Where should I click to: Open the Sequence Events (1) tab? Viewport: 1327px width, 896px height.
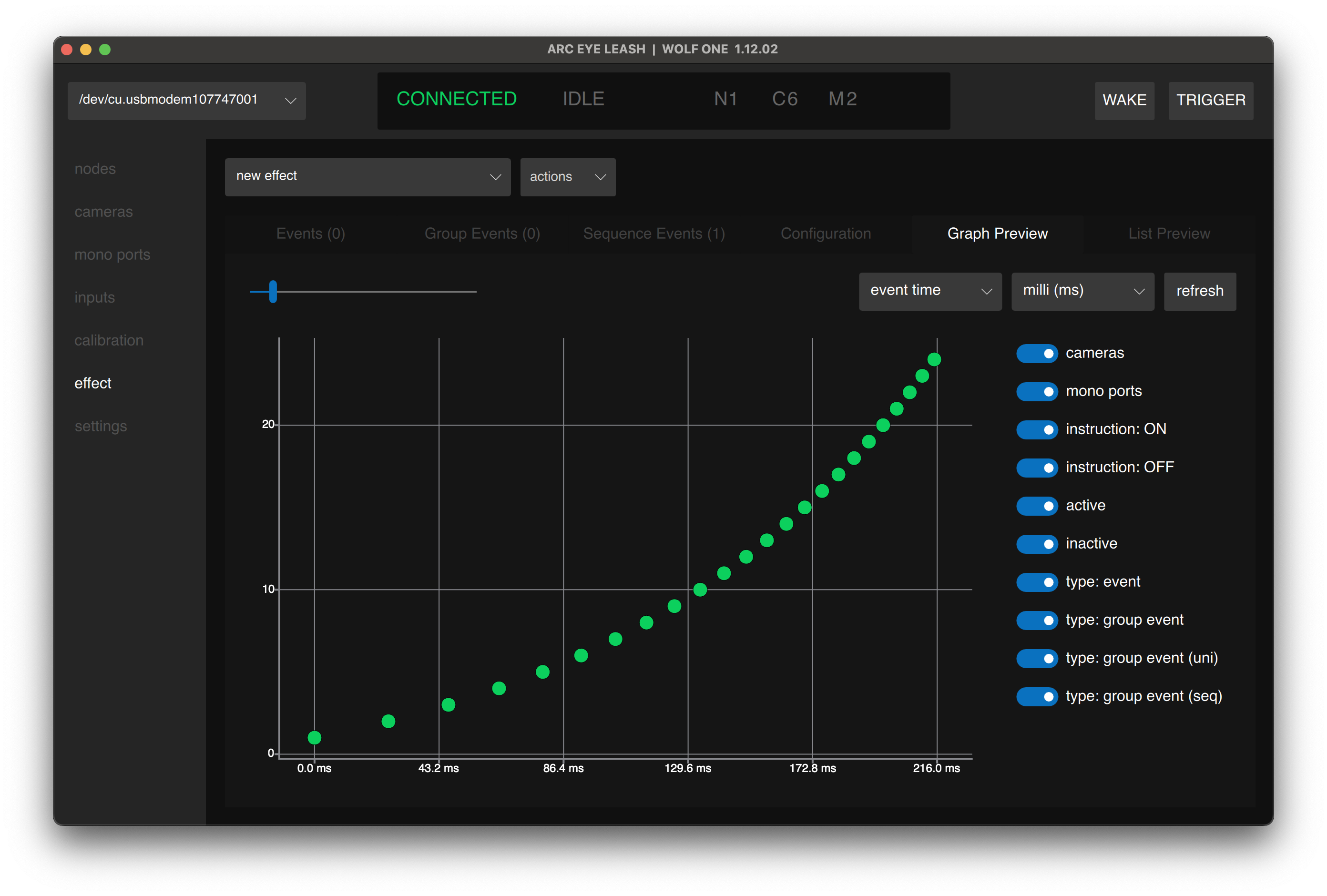pos(654,234)
